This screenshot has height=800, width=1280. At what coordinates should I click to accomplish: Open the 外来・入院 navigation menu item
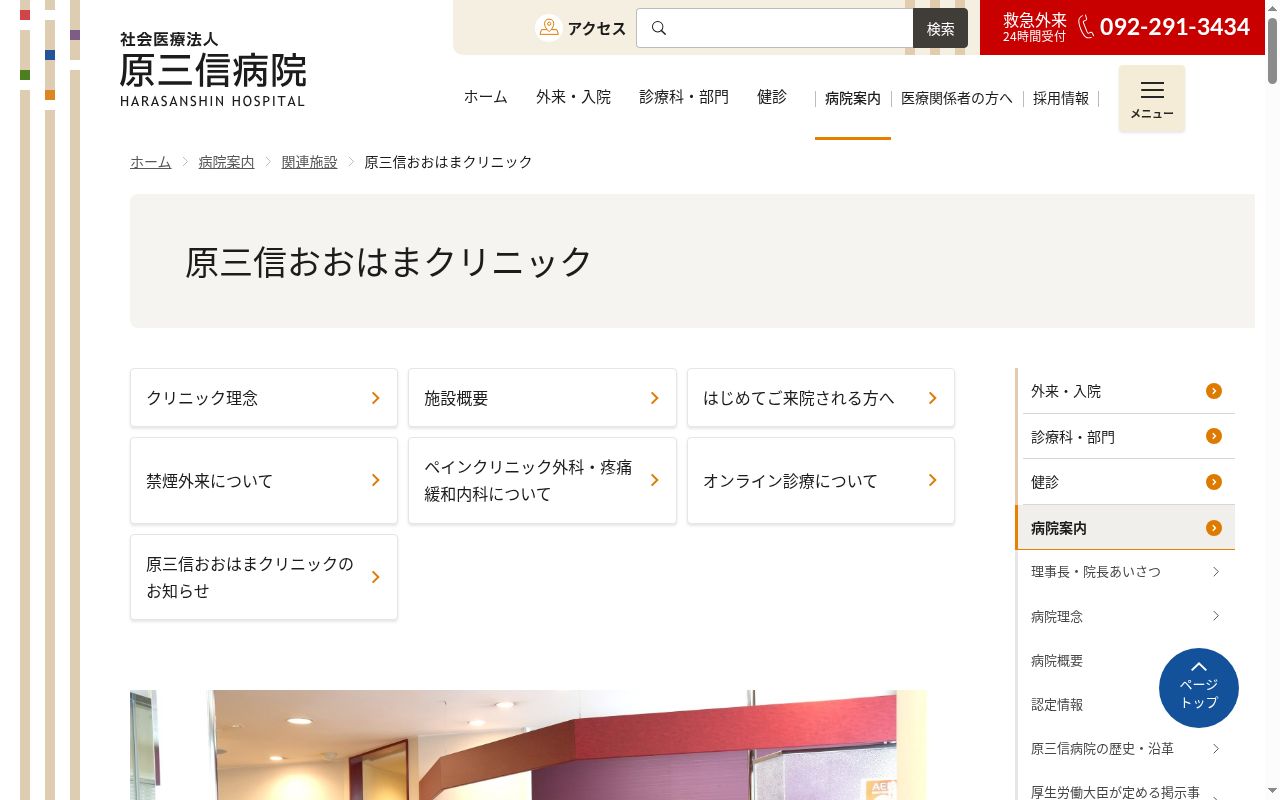pyautogui.click(x=573, y=97)
